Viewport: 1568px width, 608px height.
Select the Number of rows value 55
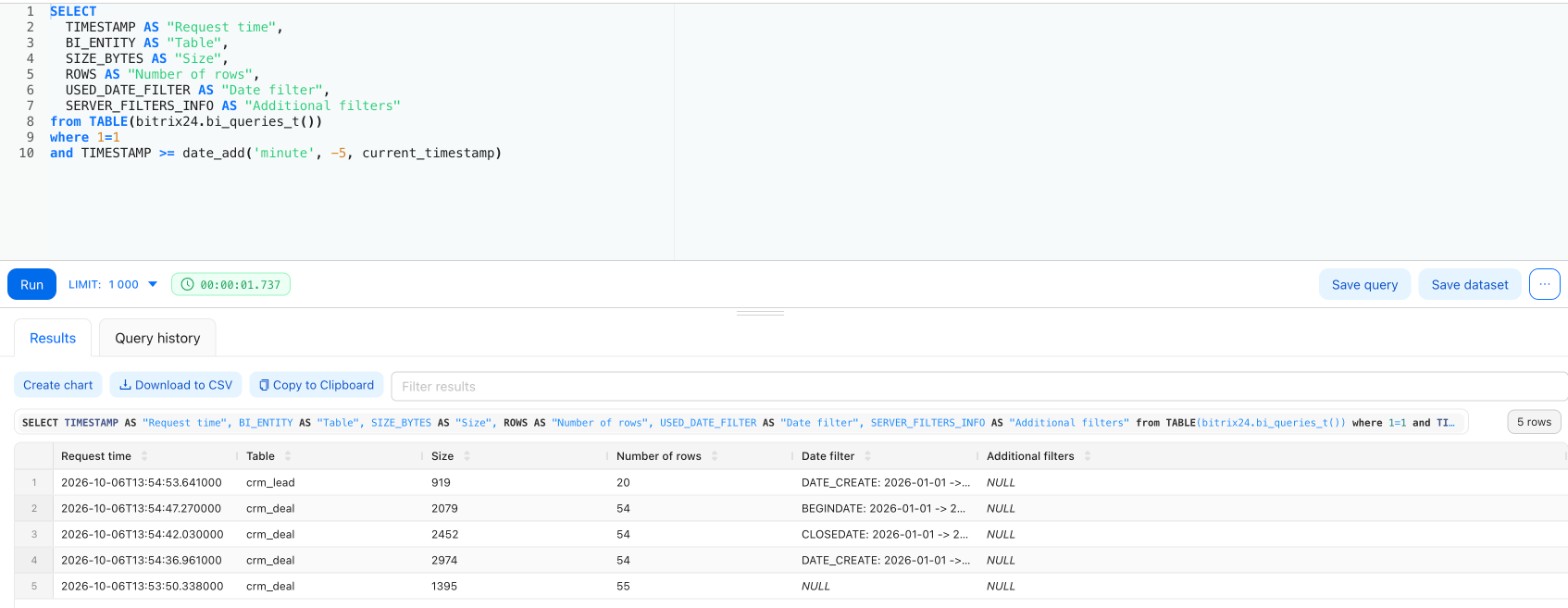[623, 586]
